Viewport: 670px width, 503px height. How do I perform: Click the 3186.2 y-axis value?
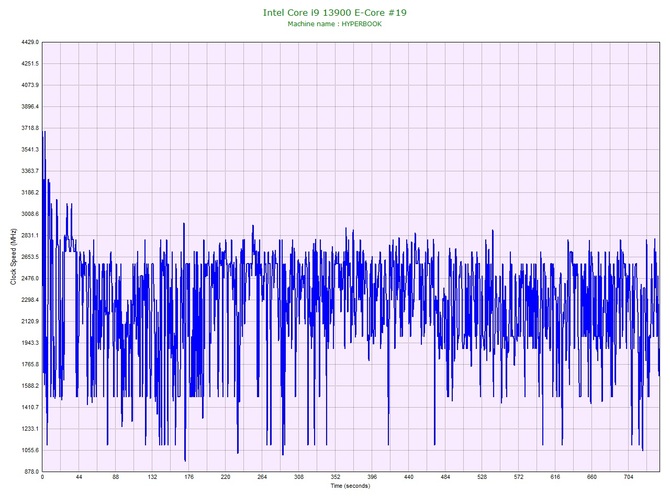[x=30, y=192]
